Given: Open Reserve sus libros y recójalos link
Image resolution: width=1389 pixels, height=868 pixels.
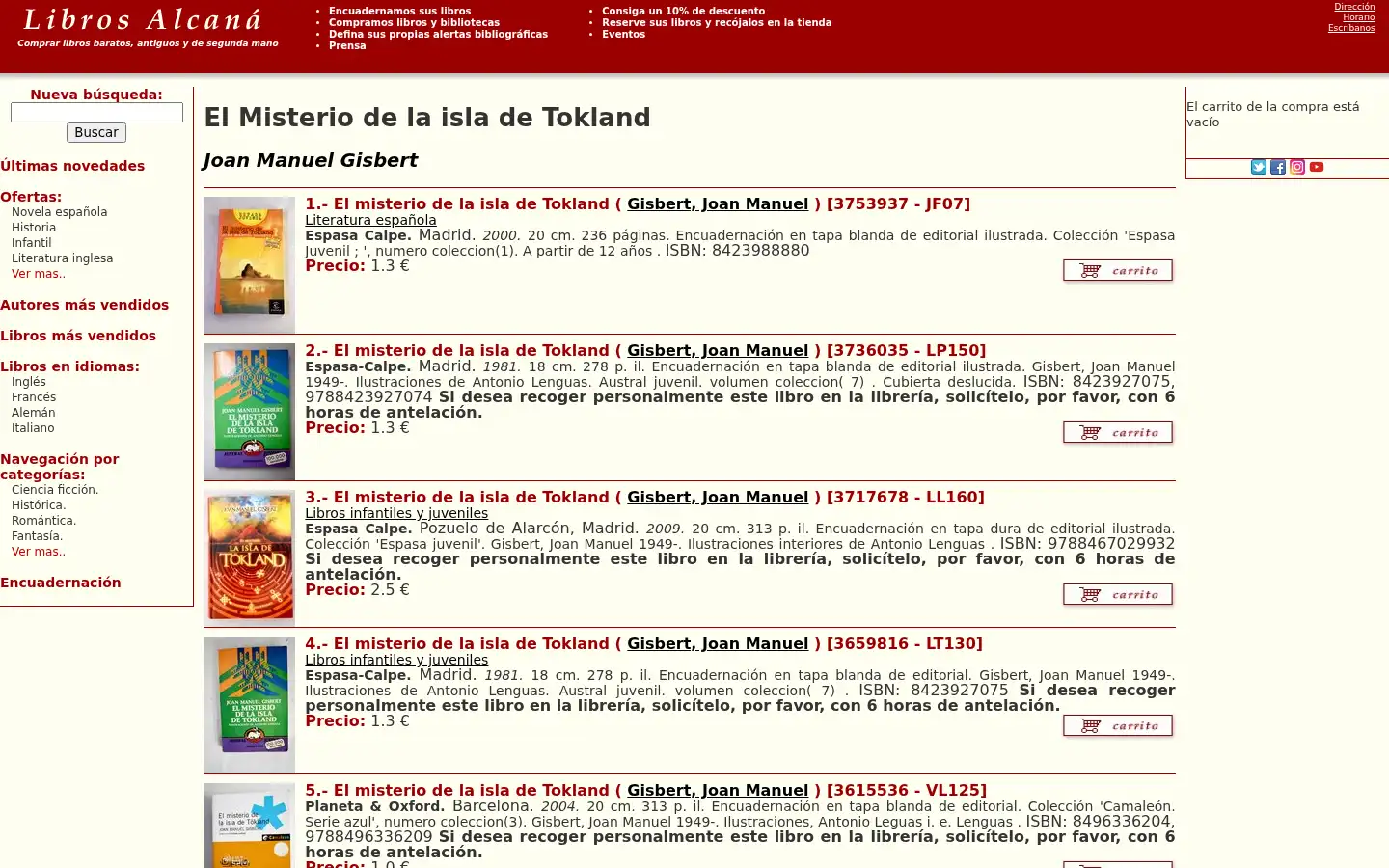Looking at the screenshot, I should (717, 23).
